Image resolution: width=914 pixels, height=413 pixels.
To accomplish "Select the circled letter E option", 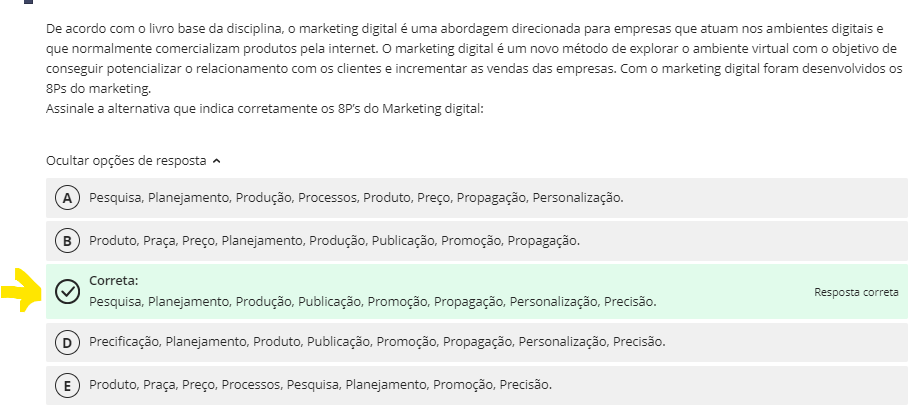I will (67, 385).
